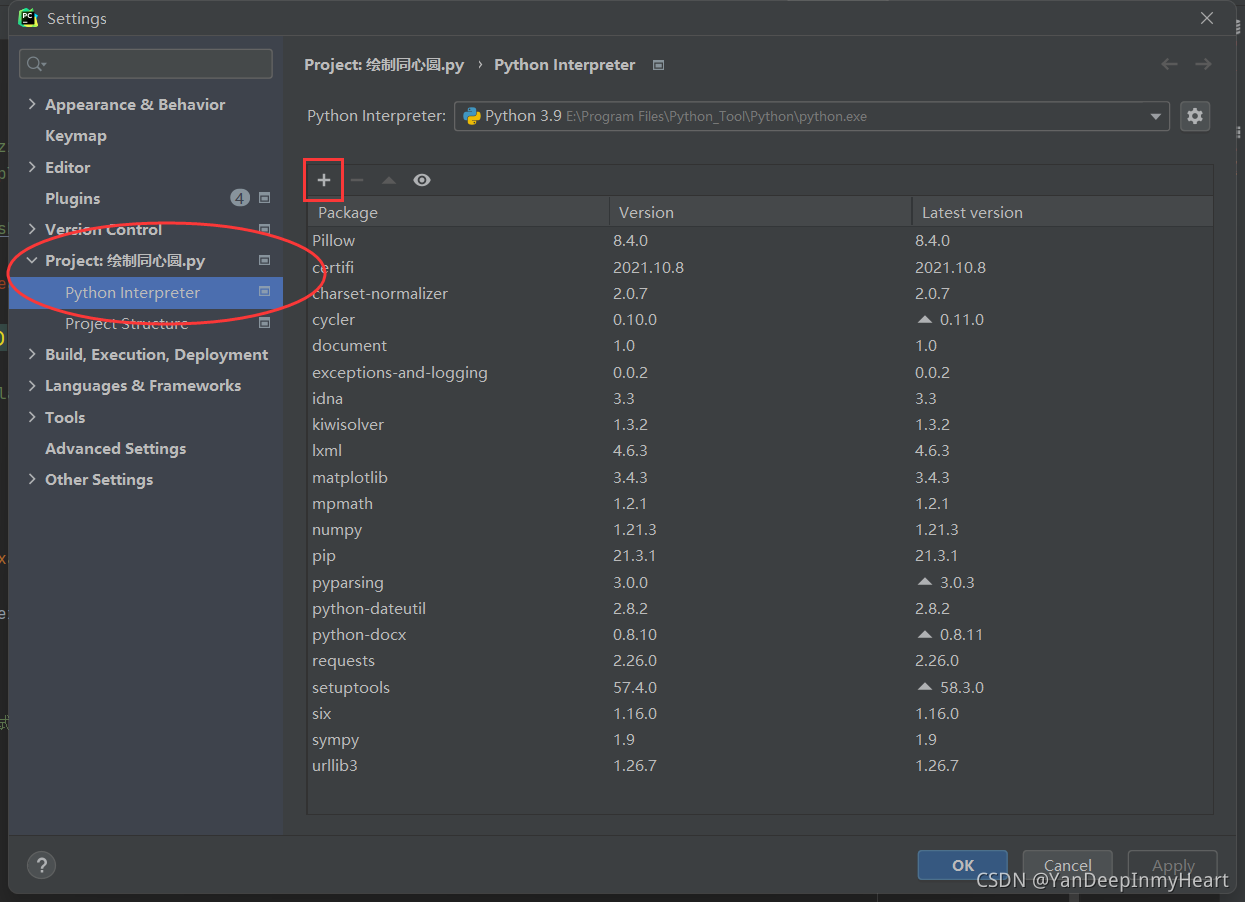Viewport: 1245px width, 902px height.
Task: Select the numpy package row
Action: tap(760, 530)
